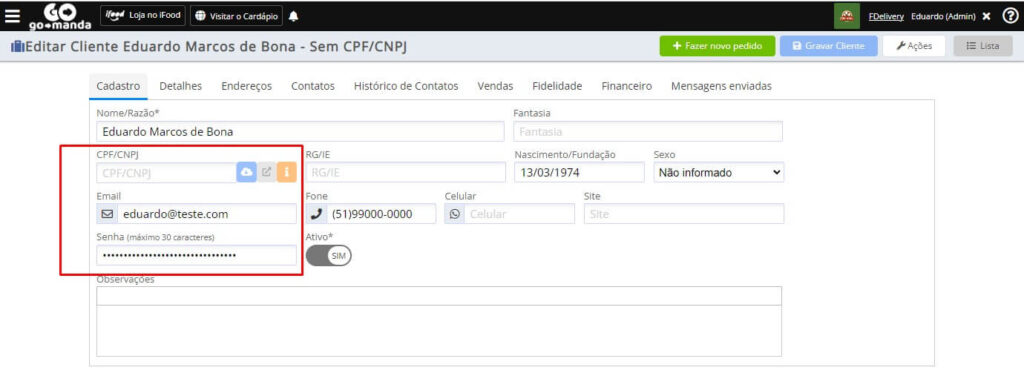
Task: Click the WhatsApp icon by Celular
Action: point(455,214)
